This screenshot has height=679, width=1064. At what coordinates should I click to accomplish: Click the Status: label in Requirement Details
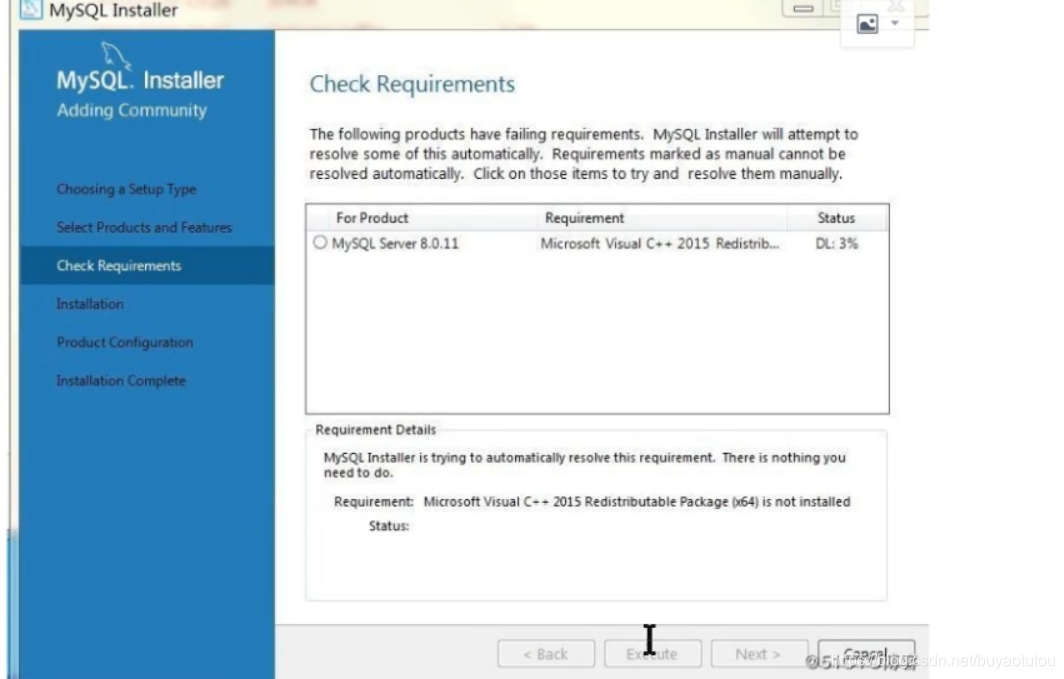click(x=389, y=526)
